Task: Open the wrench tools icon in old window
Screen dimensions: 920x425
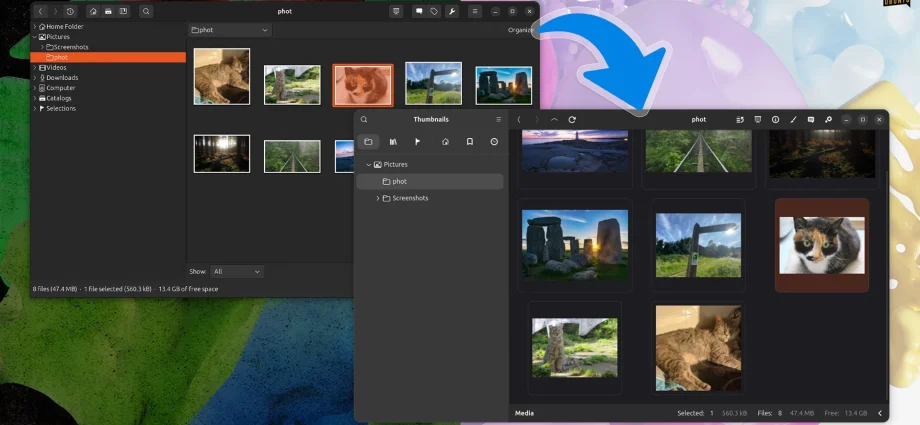Action: click(x=451, y=11)
